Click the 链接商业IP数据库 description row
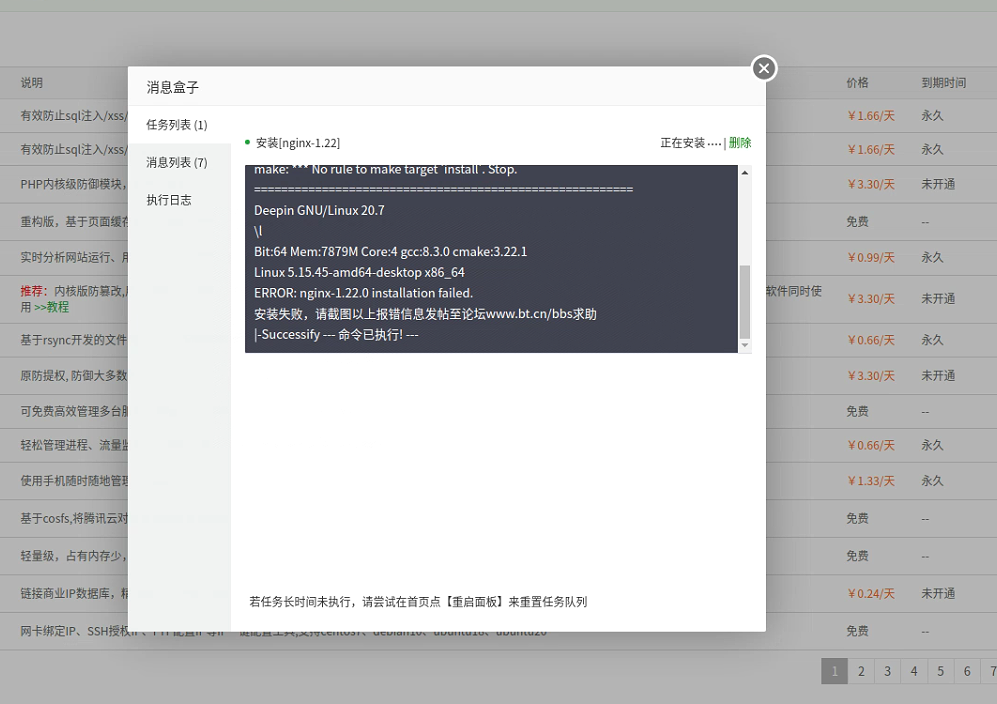The image size is (997, 704). click(74, 593)
